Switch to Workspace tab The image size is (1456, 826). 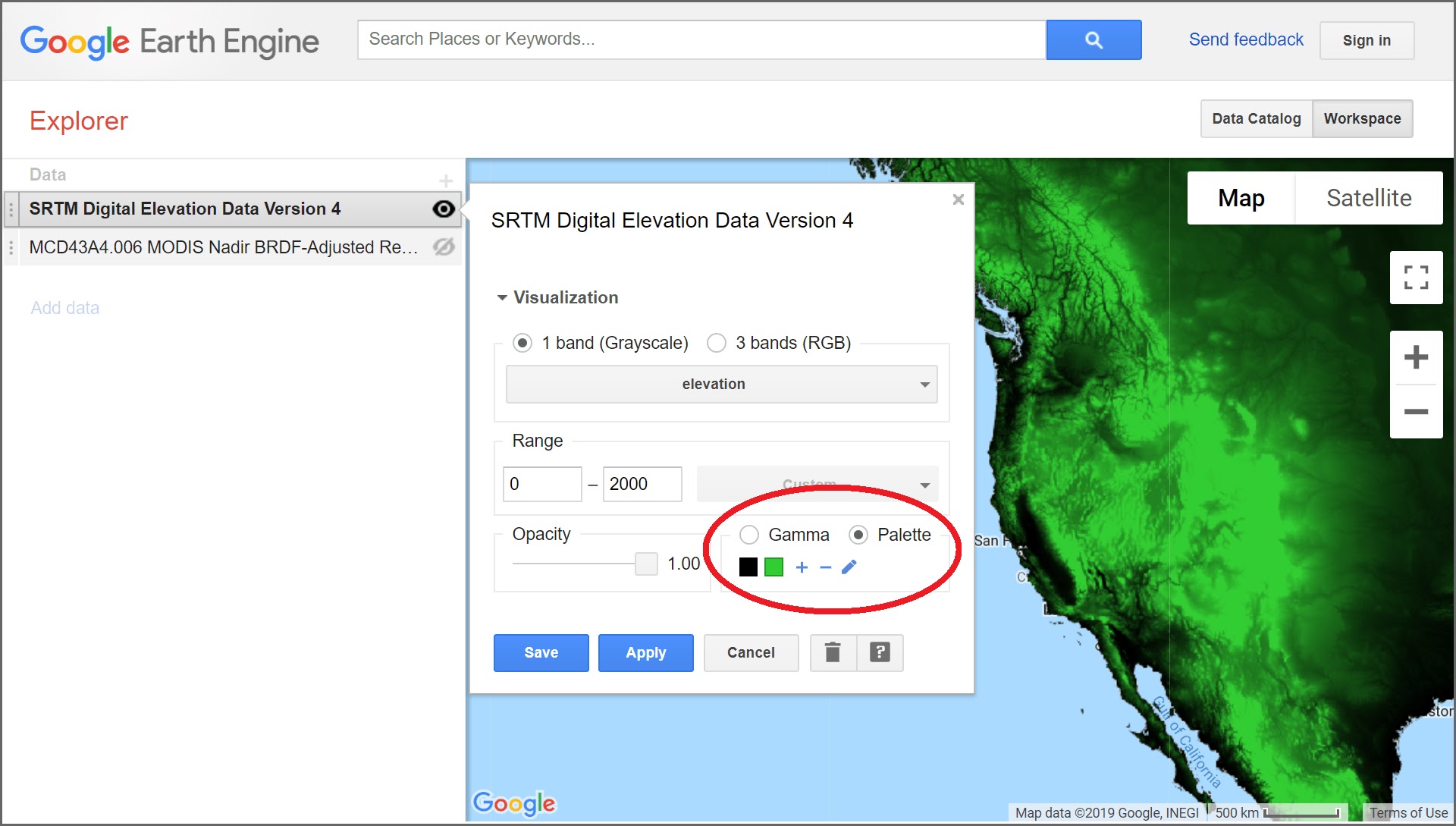click(x=1363, y=119)
